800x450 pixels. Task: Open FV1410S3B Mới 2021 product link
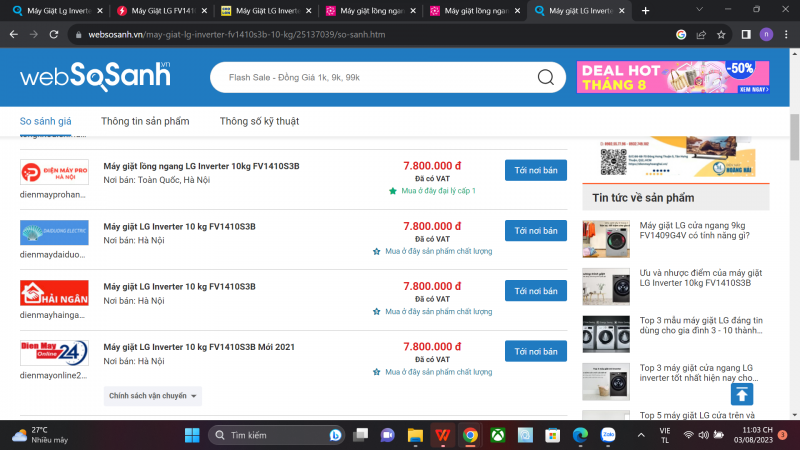[x=199, y=347]
